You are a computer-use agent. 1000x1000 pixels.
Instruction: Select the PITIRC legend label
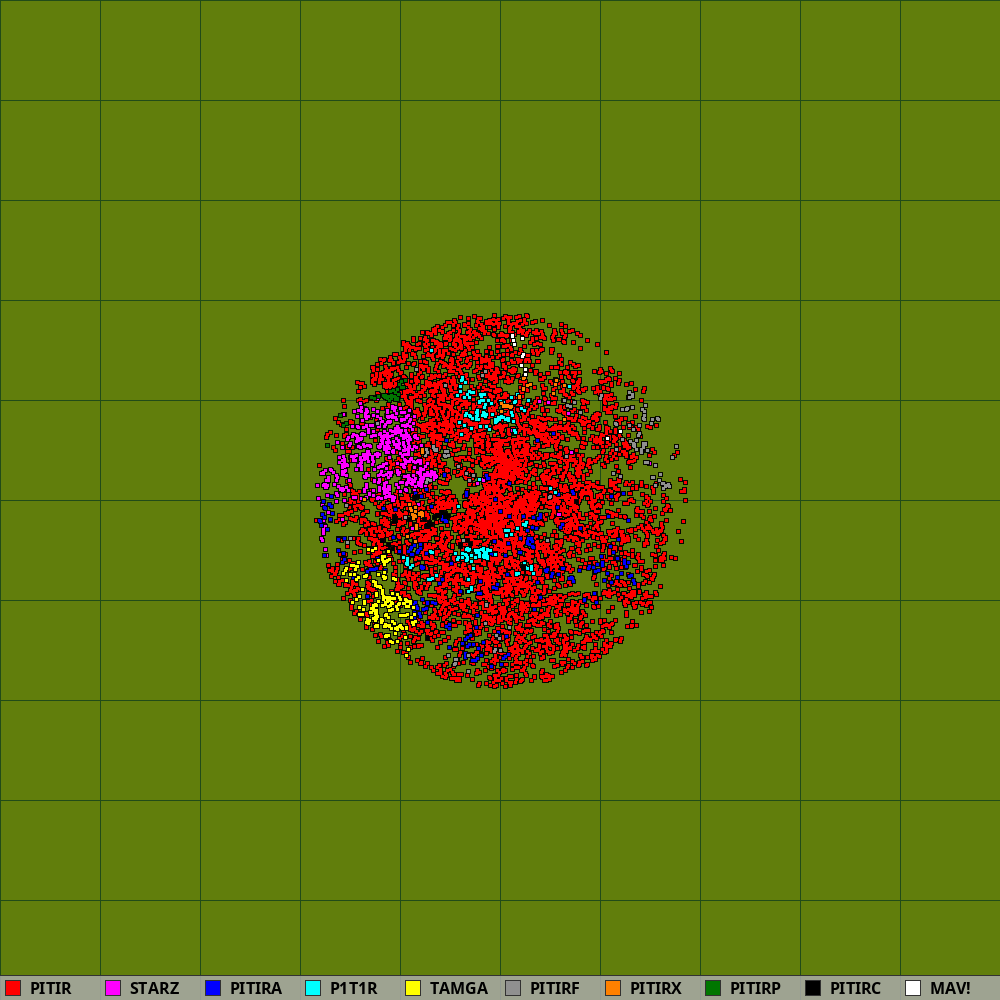coord(855,989)
